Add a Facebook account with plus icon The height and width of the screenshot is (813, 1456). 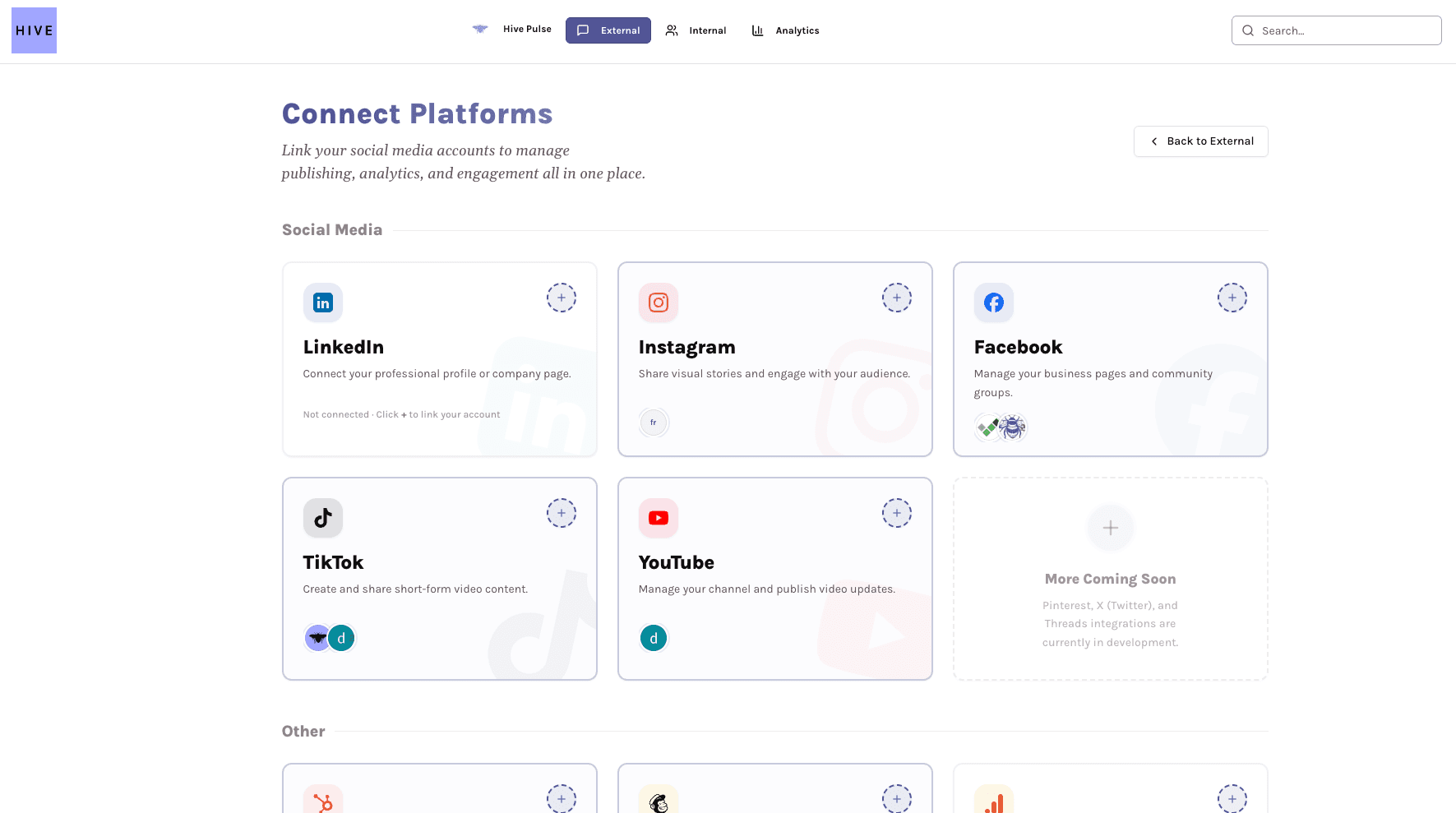coord(1232,298)
